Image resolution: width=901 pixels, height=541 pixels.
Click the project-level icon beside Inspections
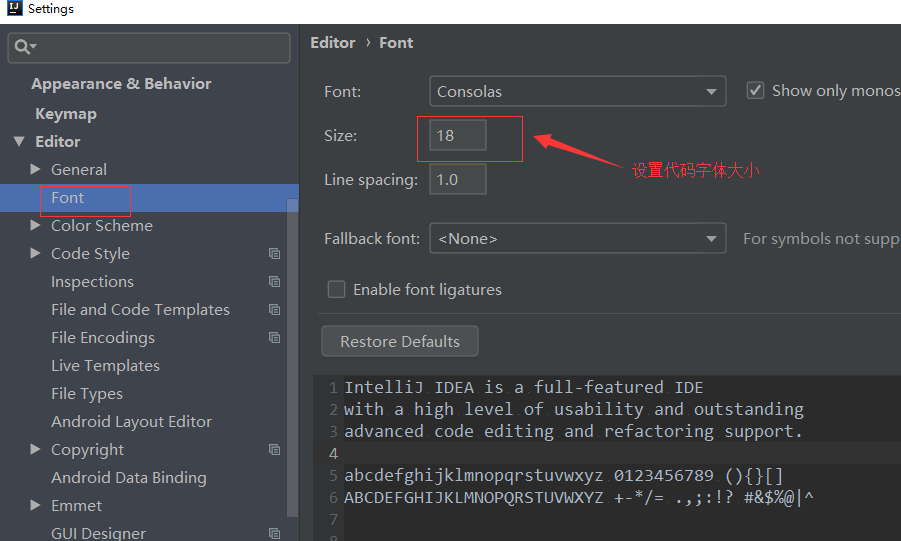[x=274, y=282]
